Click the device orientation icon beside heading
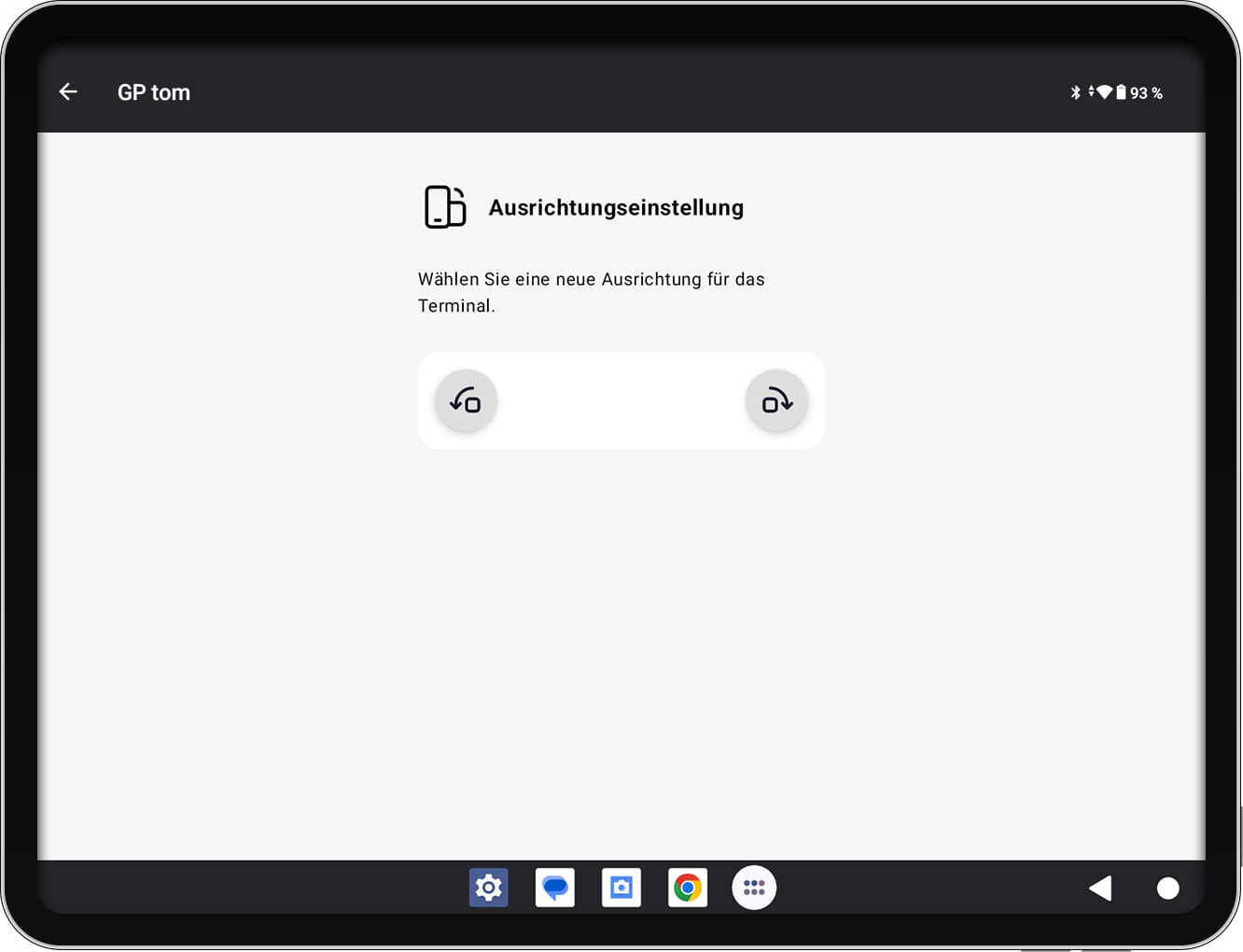Viewport: 1243px width, 952px height. [x=445, y=207]
